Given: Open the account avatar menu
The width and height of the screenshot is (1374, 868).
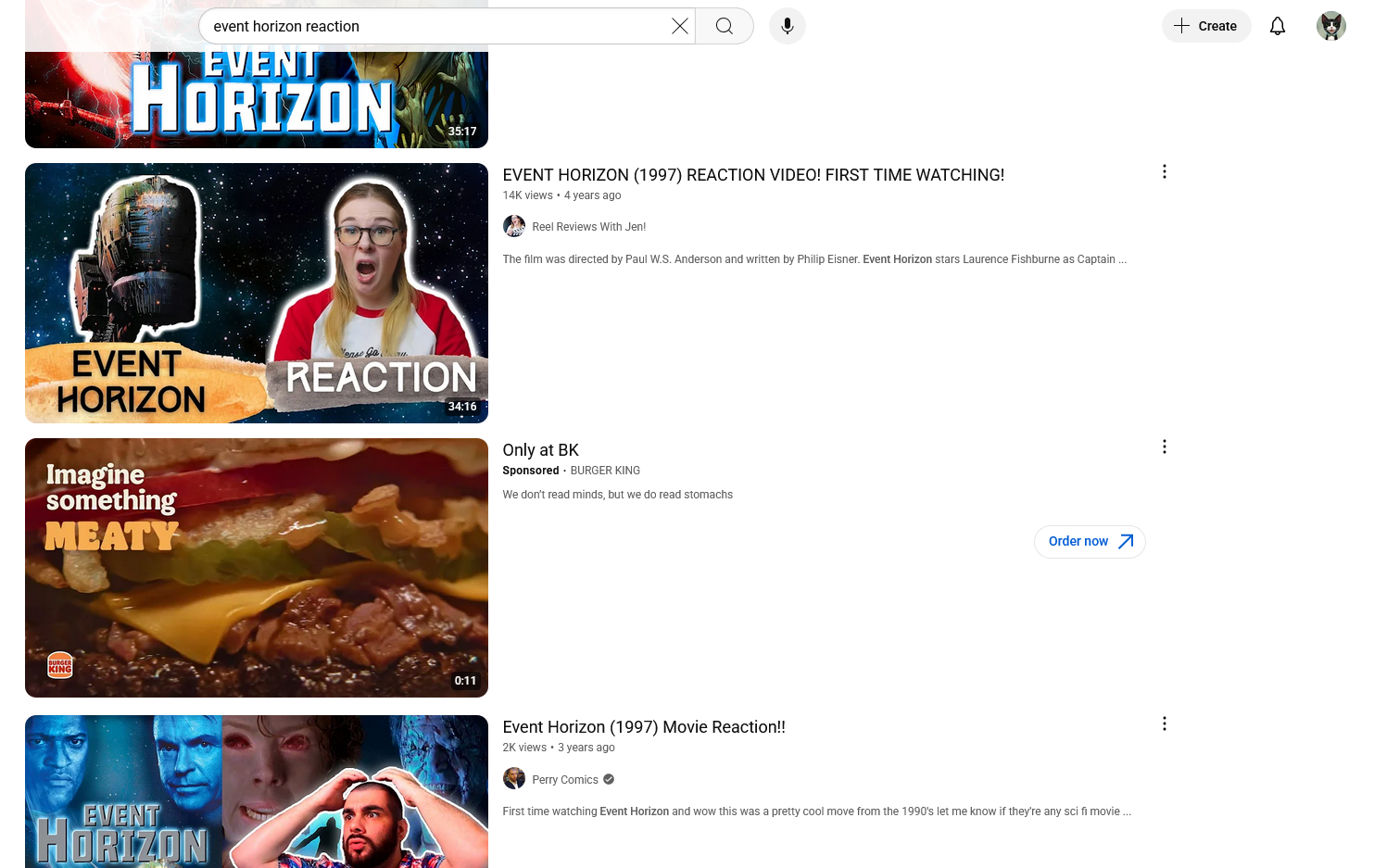Looking at the screenshot, I should click(x=1331, y=26).
